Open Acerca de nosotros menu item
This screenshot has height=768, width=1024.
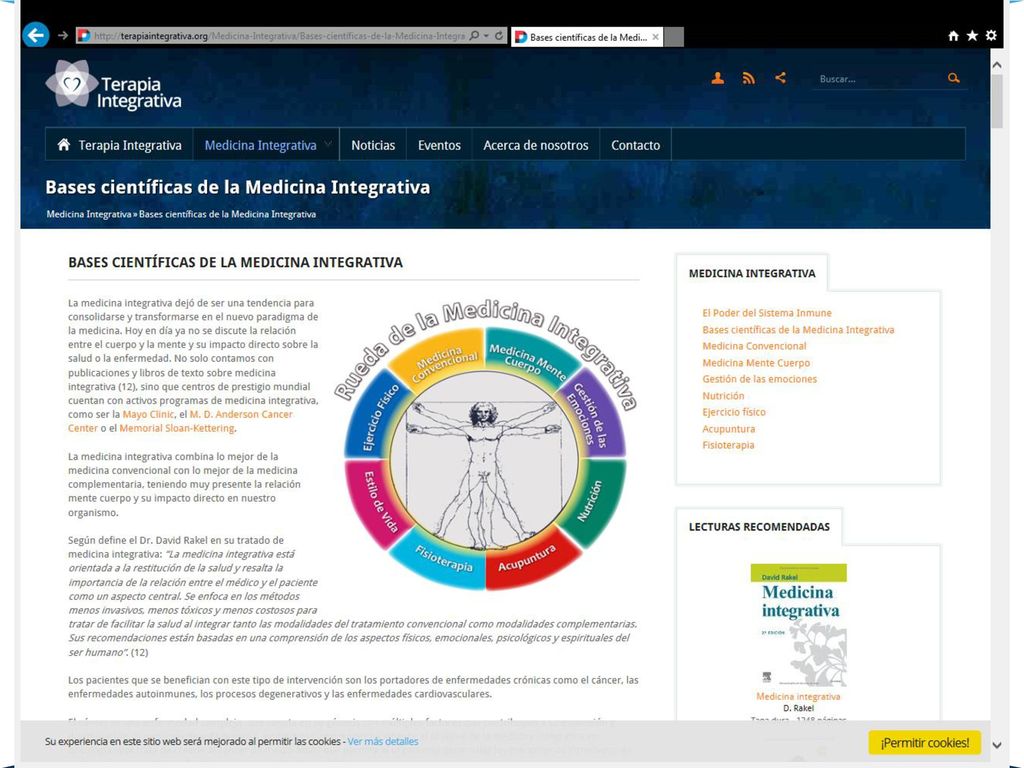coord(536,146)
